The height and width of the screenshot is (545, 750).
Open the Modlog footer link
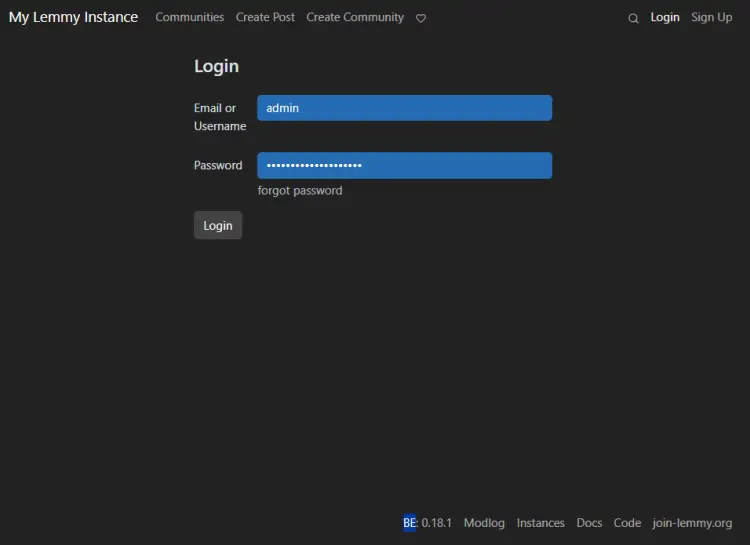tap(484, 523)
